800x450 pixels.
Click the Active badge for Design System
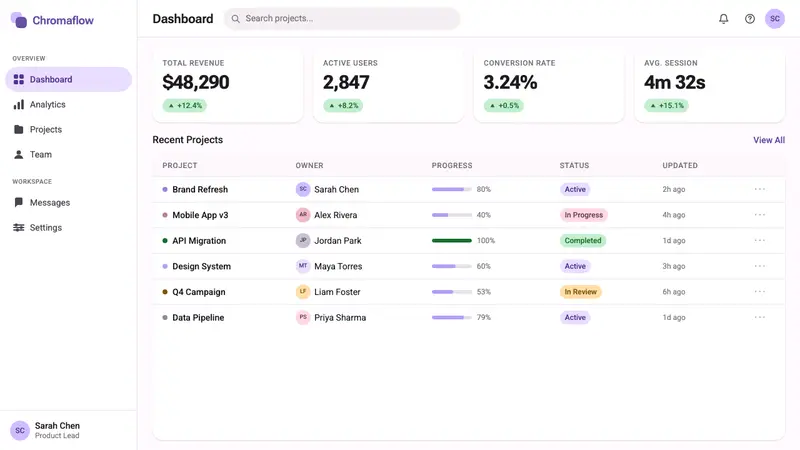tap(575, 266)
